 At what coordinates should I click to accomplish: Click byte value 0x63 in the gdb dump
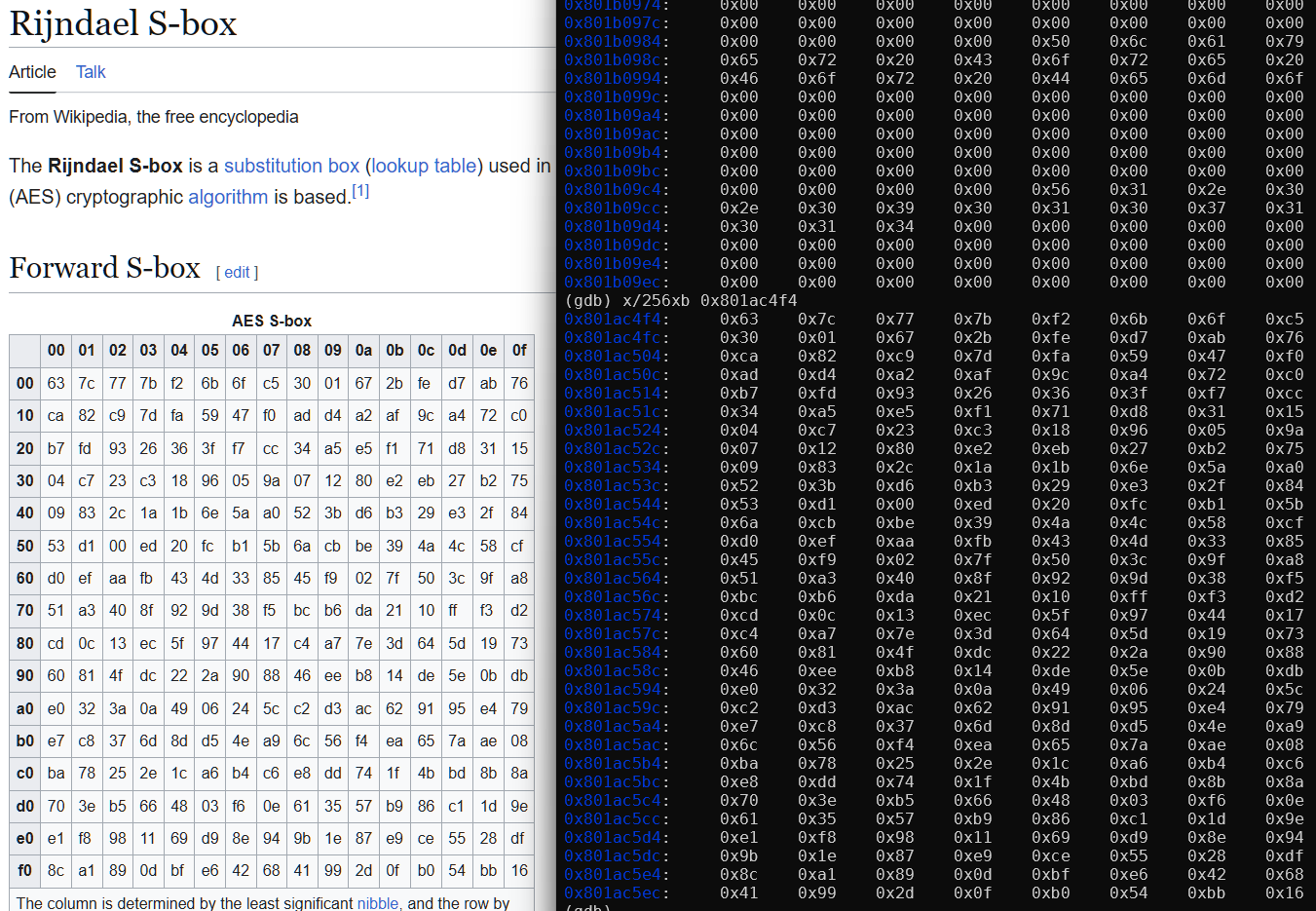(739, 319)
